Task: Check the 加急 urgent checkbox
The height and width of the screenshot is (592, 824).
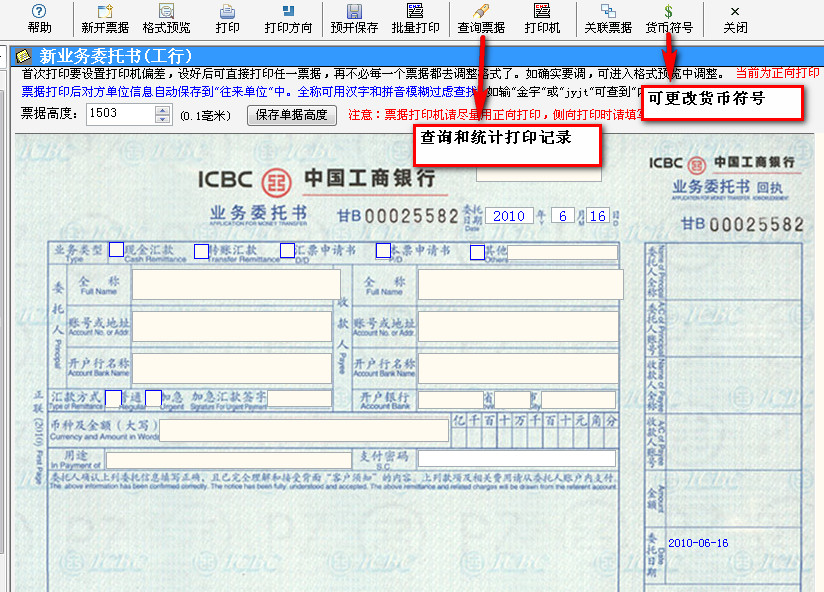Action: [x=153, y=398]
